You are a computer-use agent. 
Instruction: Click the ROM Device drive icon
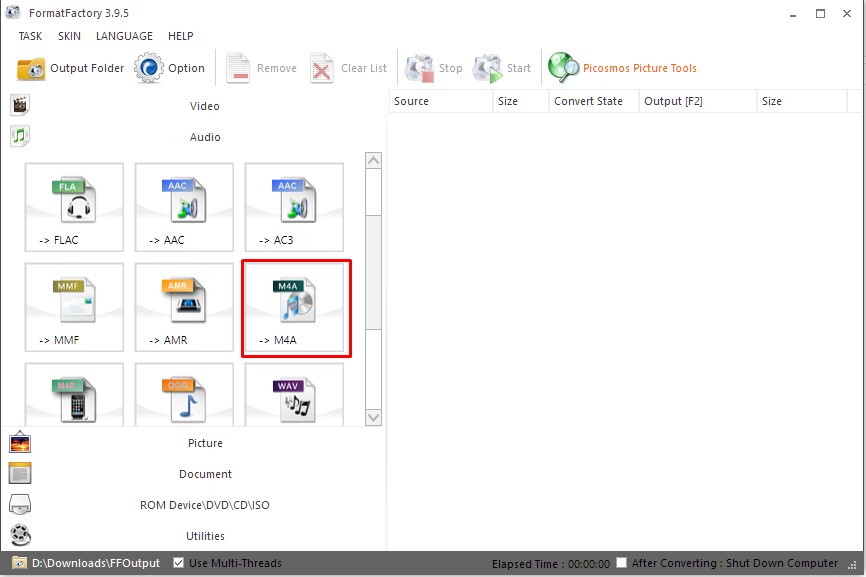pos(20,504)
